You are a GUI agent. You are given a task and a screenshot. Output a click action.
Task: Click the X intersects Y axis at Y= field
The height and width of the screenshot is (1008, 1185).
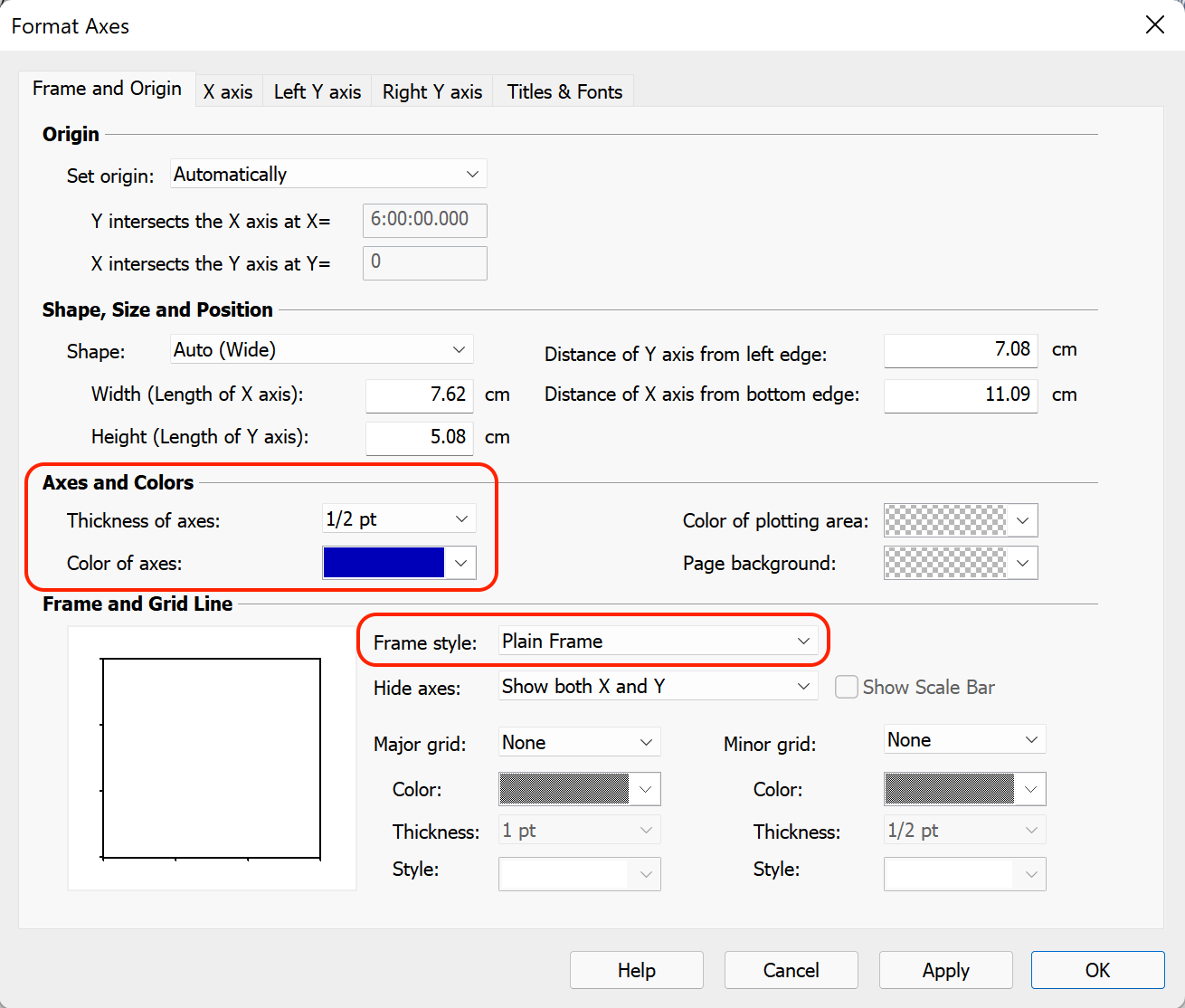tap(425, 262)
